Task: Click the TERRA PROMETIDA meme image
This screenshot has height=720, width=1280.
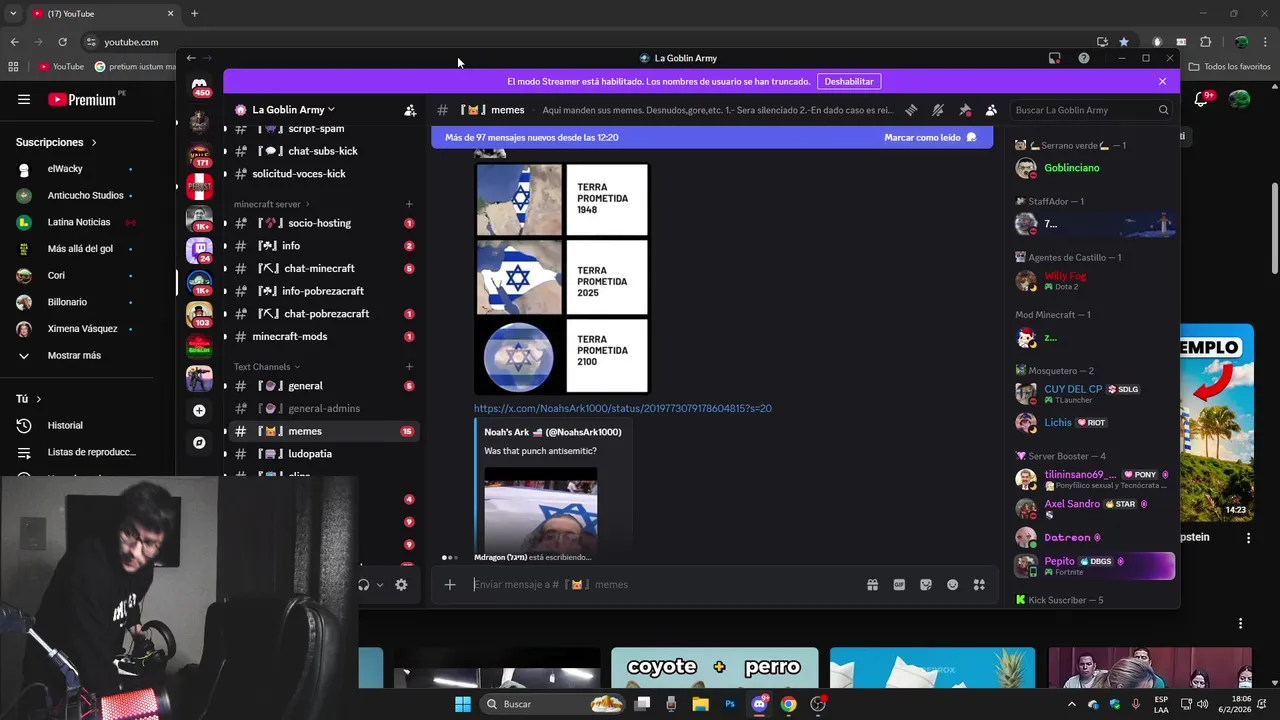Action: (x=562, y=279)
